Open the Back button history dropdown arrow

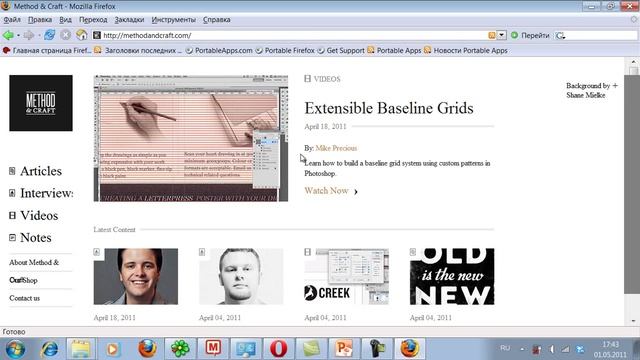[x=18, y=36]
